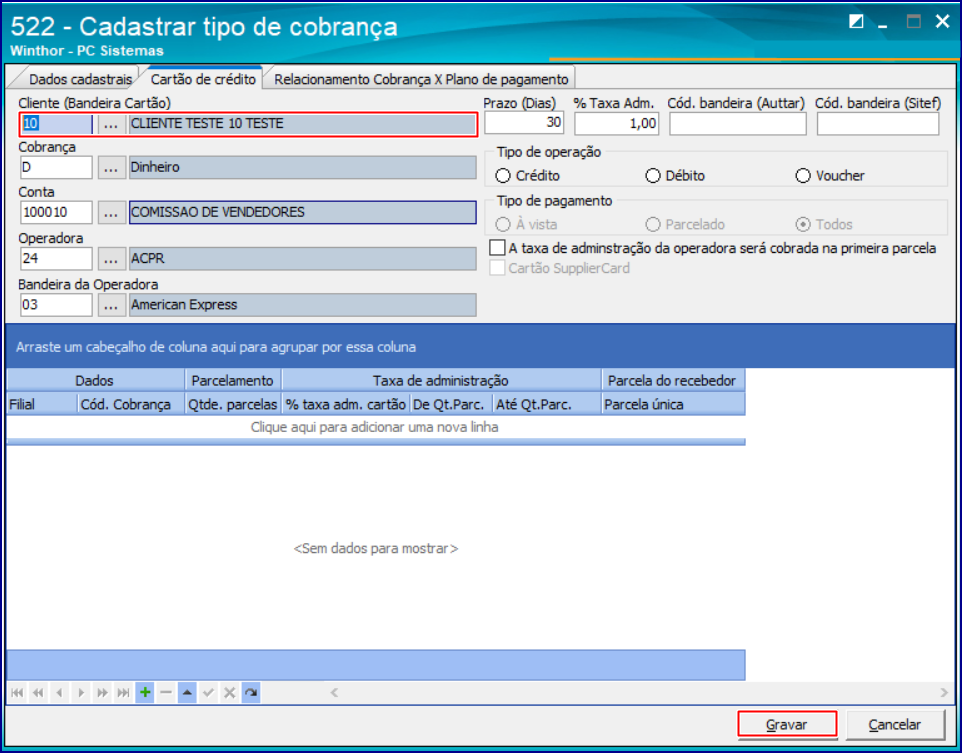This screenshot has width=962, height=753.
Task: Open Conta lookup ellipsis button
Action: (111, 212)
